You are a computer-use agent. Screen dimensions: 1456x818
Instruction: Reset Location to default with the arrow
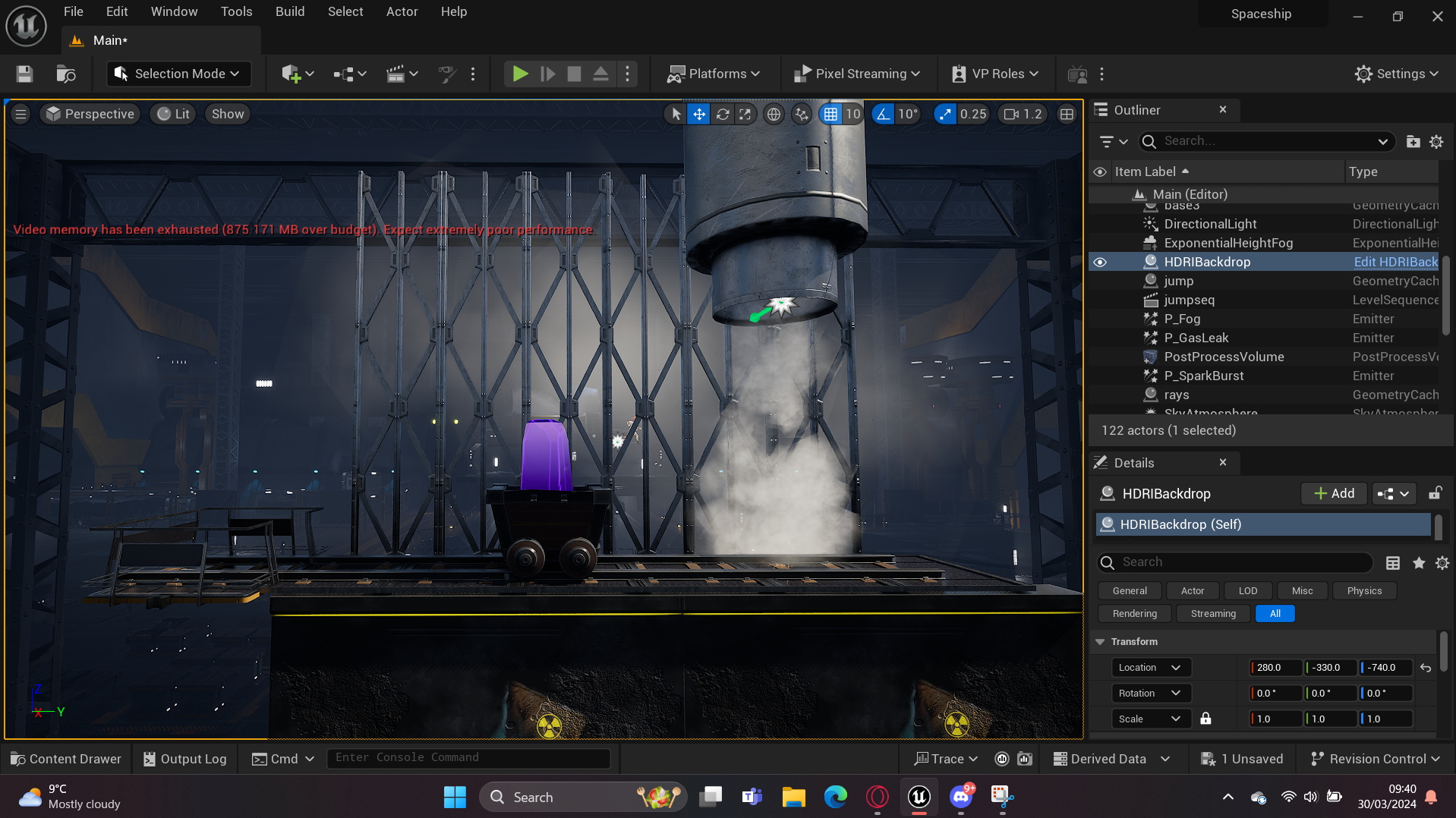[x=1426, y=668]
